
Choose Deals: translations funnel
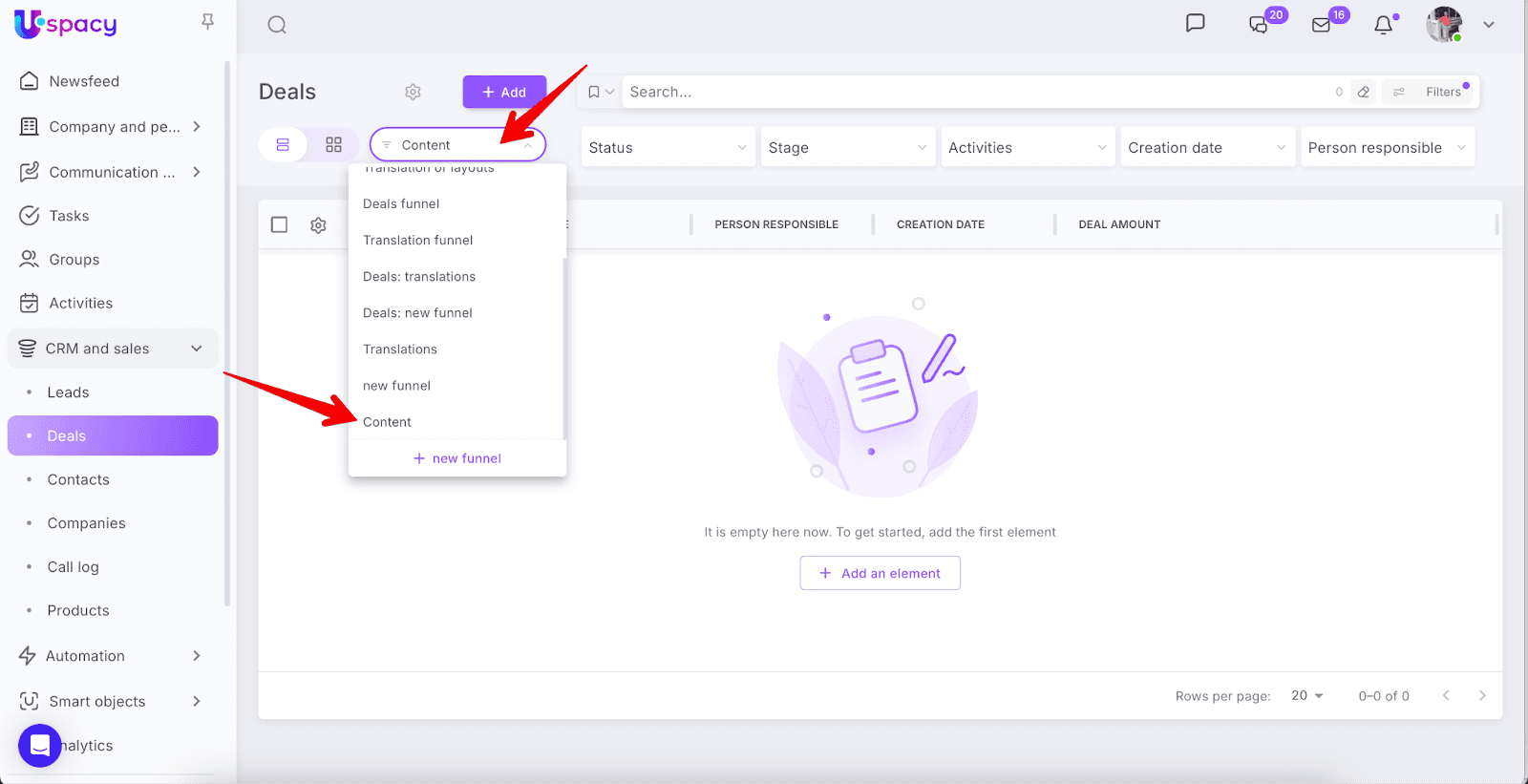click(456, 276)
